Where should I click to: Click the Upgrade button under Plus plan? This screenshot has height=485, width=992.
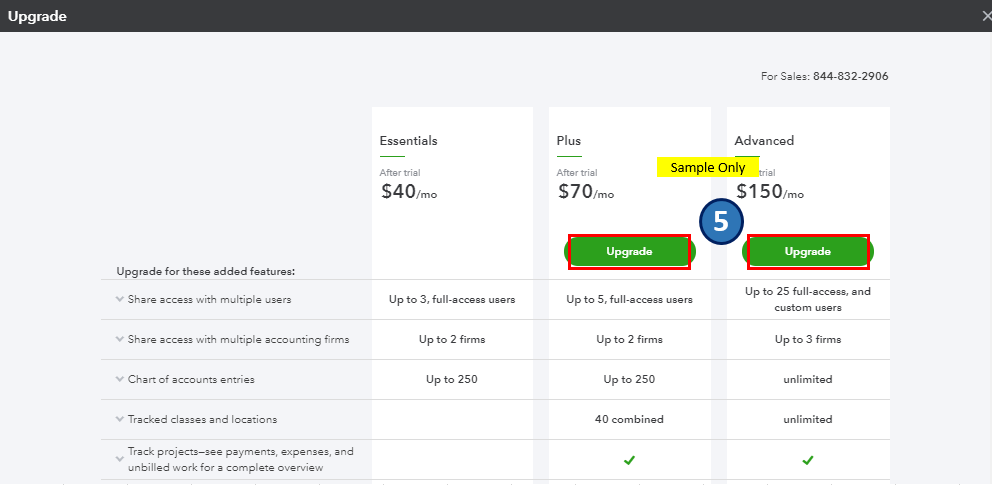pyautogui.click(x=629, y=252)
